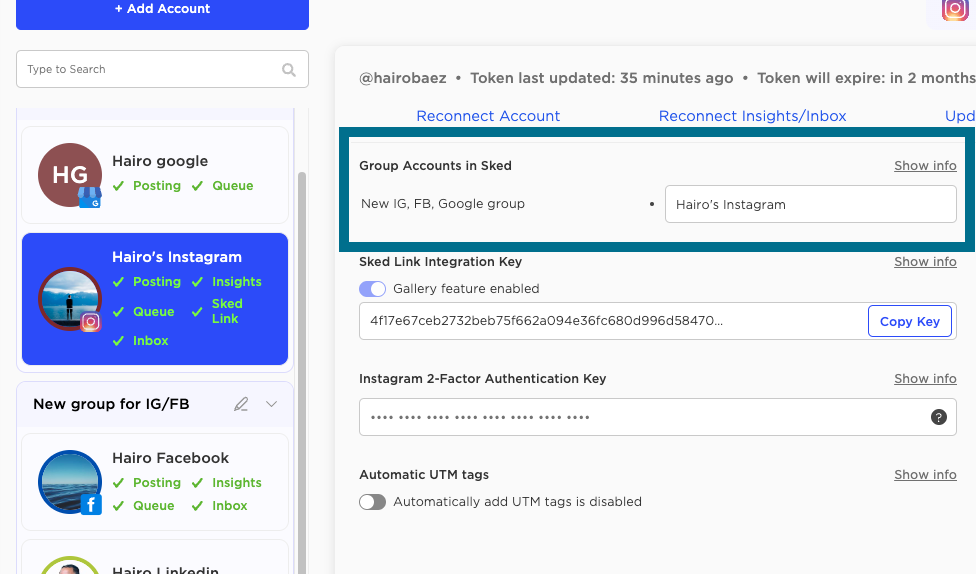Show info for Group Accounts in Sked
976x574 pixels.
(925, 166)
